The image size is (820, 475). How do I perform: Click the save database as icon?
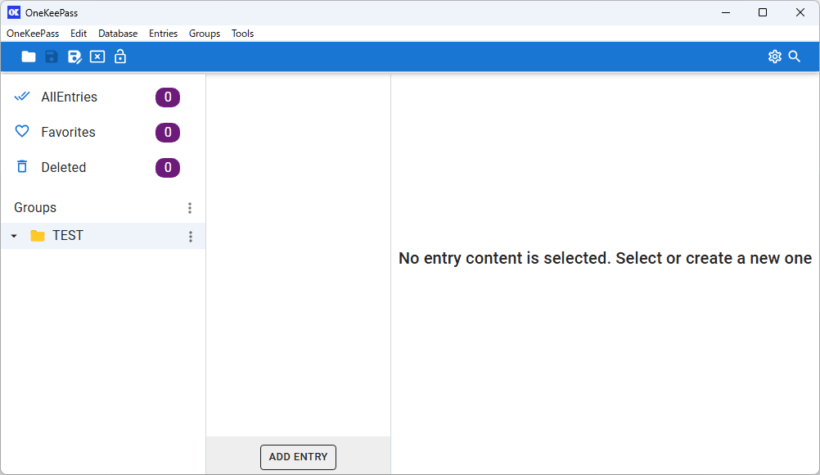click(x=74, y=57)
